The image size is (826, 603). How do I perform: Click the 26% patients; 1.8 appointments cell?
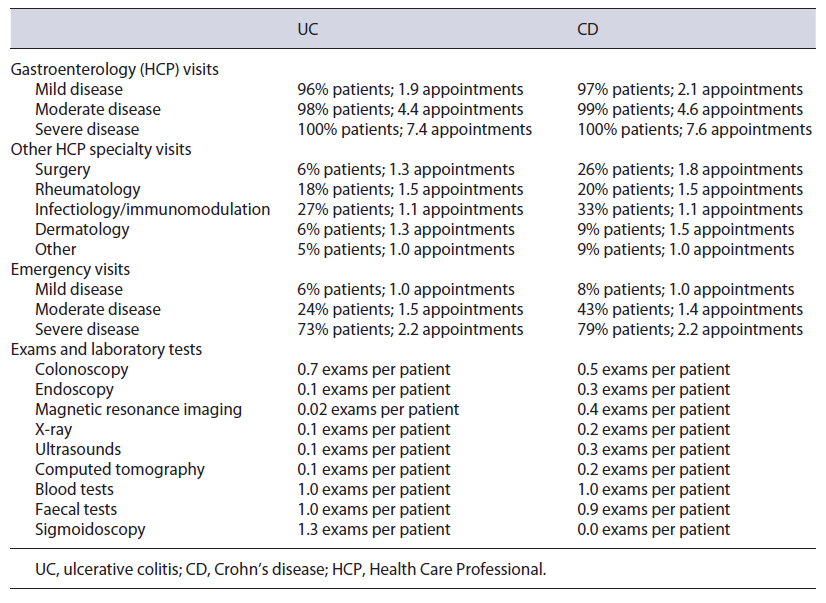tap(690, 170)
